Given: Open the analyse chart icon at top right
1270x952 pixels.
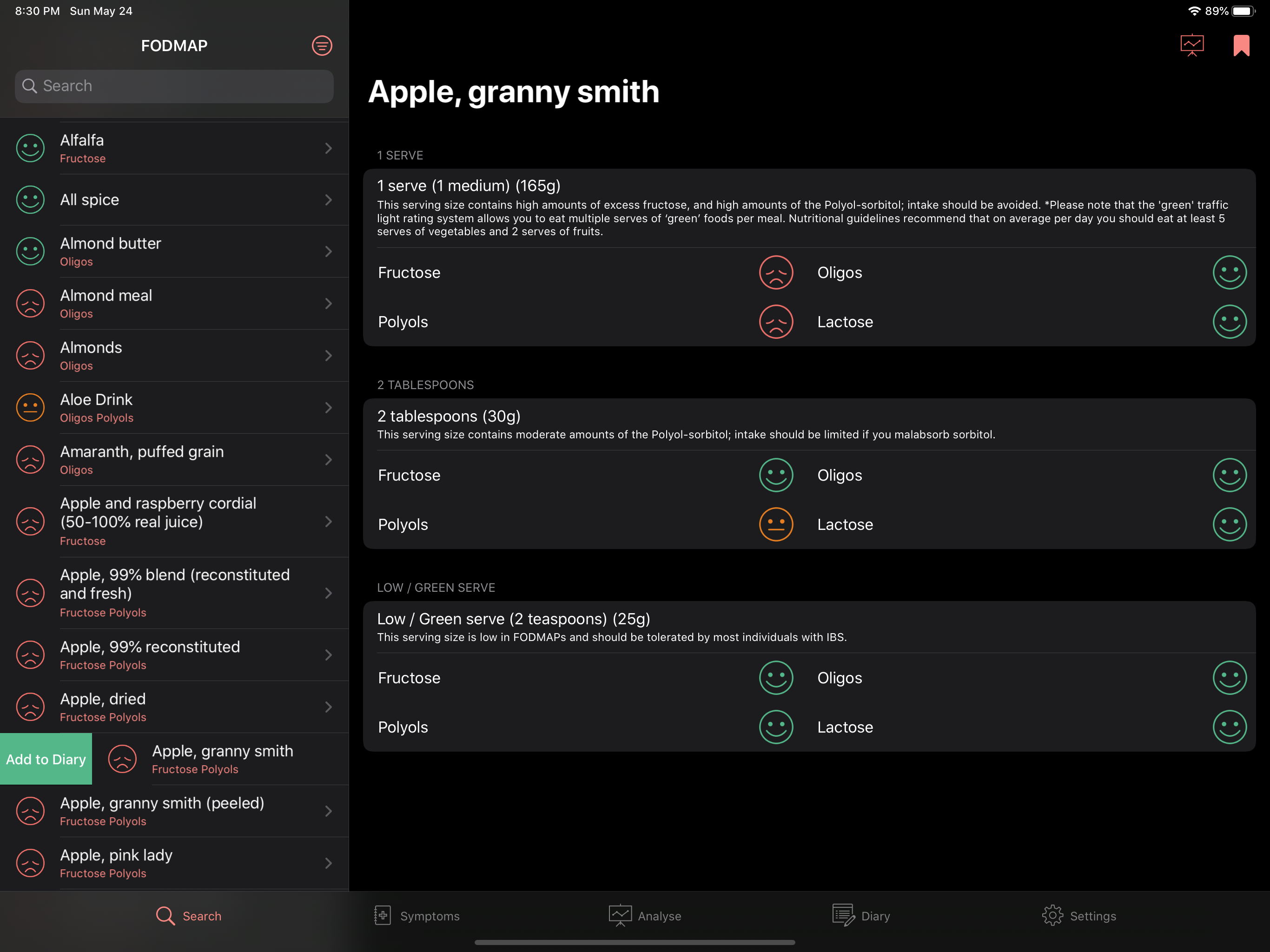Looking at the screenshot, I should pos(1192,46).
